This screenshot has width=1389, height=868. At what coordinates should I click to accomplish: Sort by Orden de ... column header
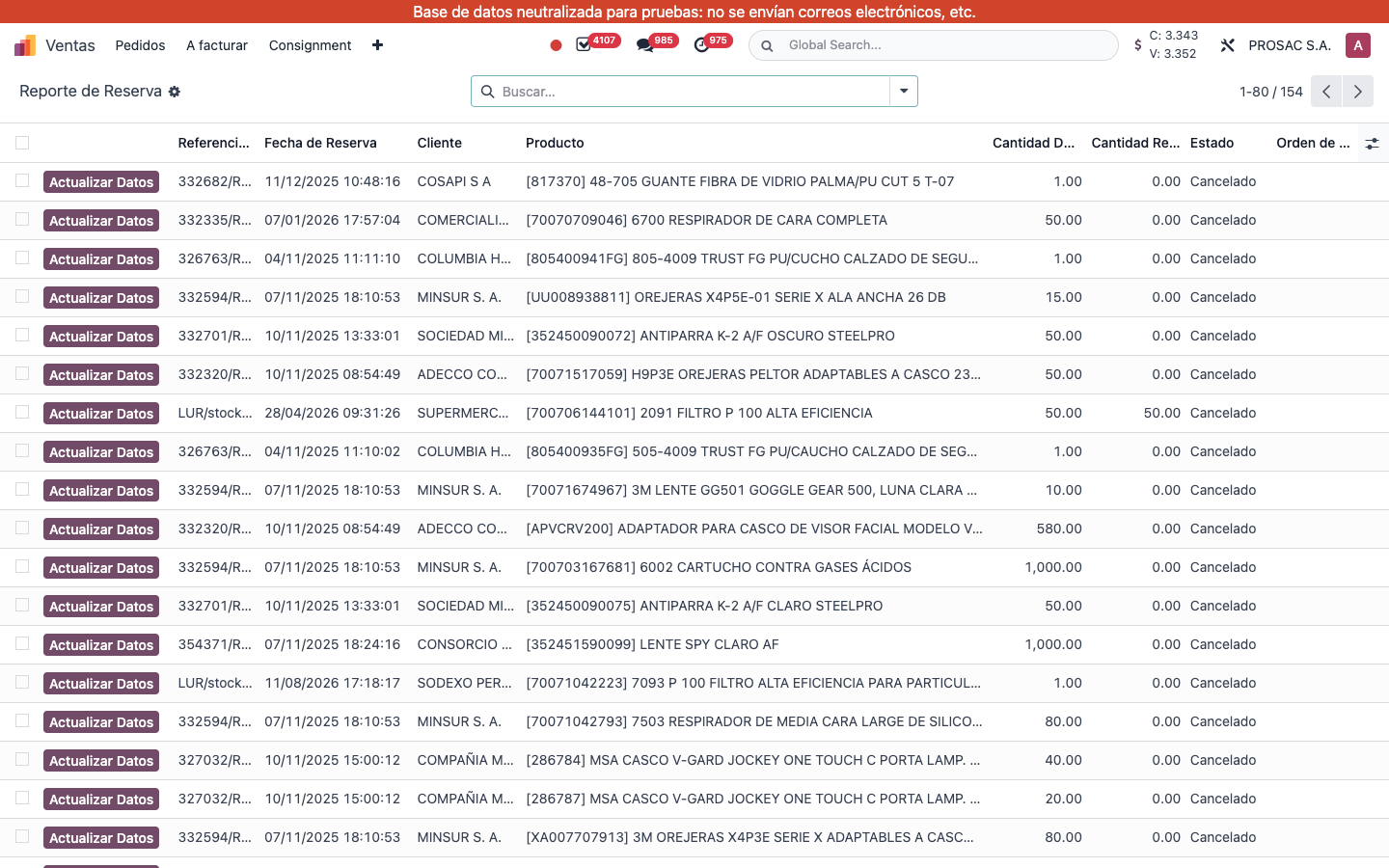pos(1313,143)
